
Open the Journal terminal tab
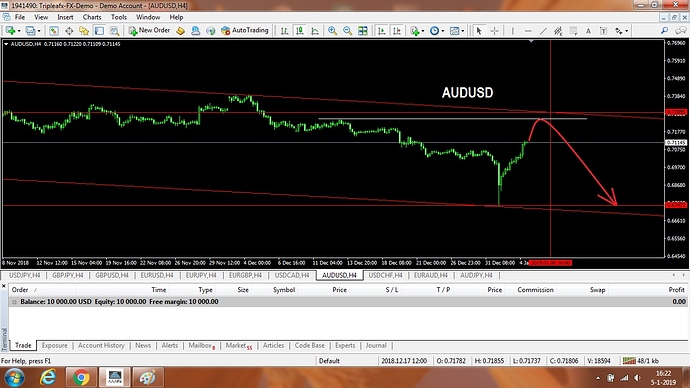pos(376,346)
